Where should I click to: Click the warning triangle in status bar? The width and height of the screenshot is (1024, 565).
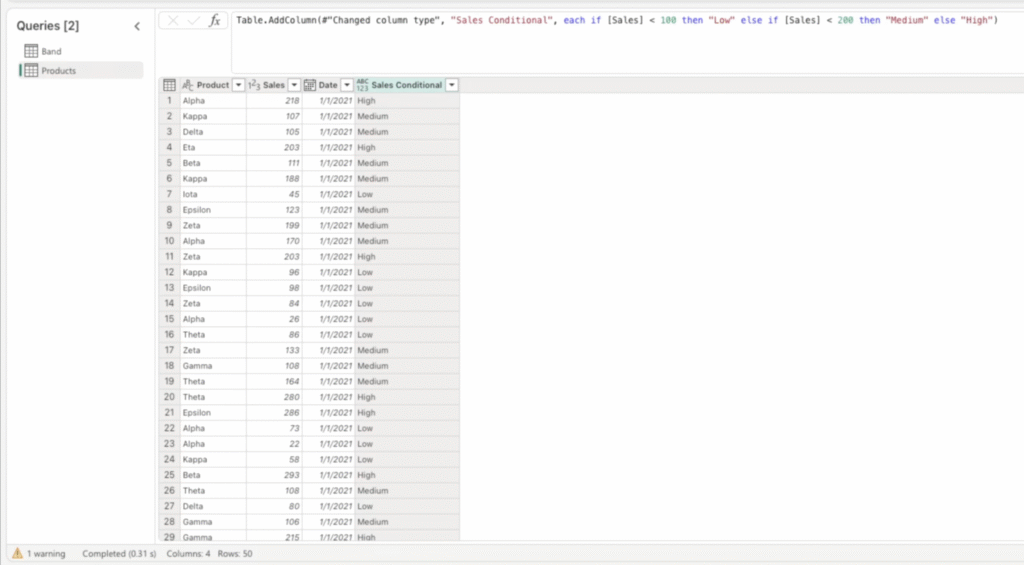17,553
